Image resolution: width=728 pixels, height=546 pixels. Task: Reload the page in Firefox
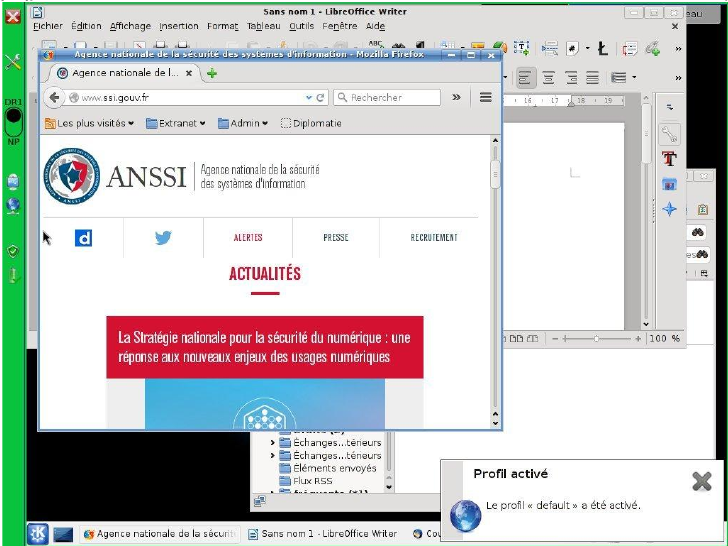pos(320,98)
